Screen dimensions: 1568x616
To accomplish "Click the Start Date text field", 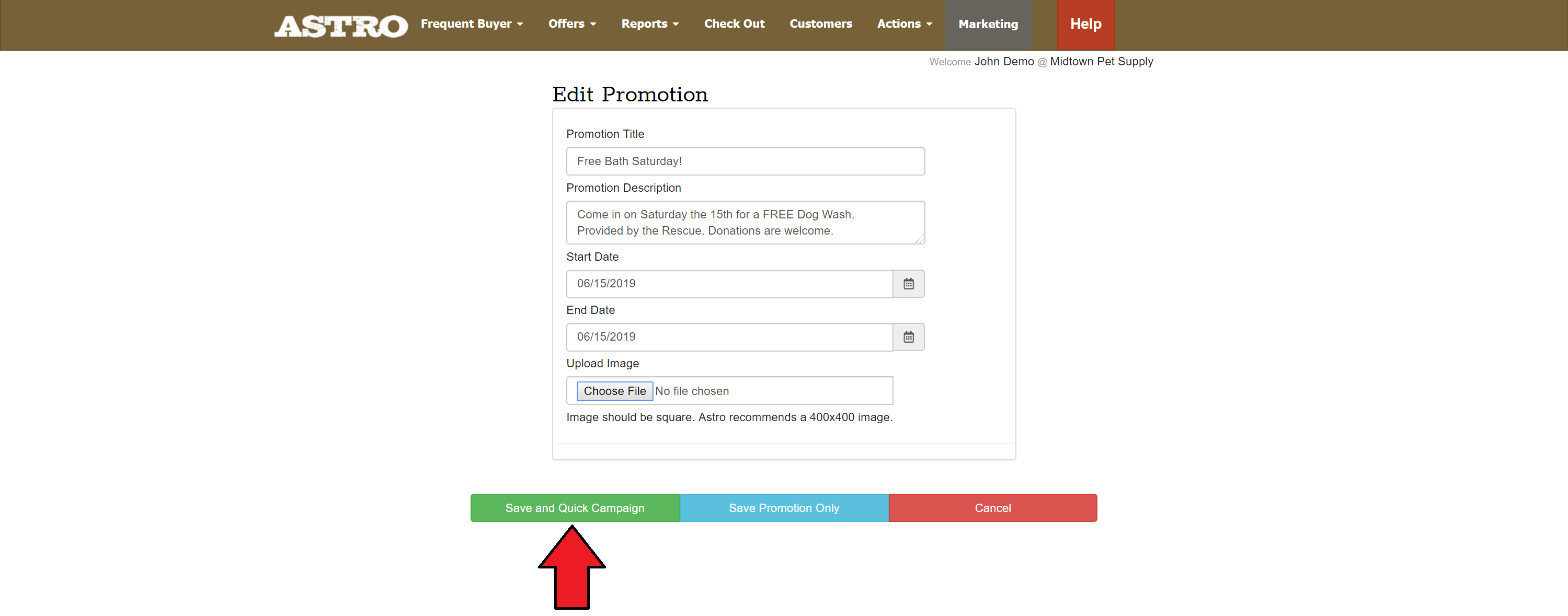I will coord(729,284).
